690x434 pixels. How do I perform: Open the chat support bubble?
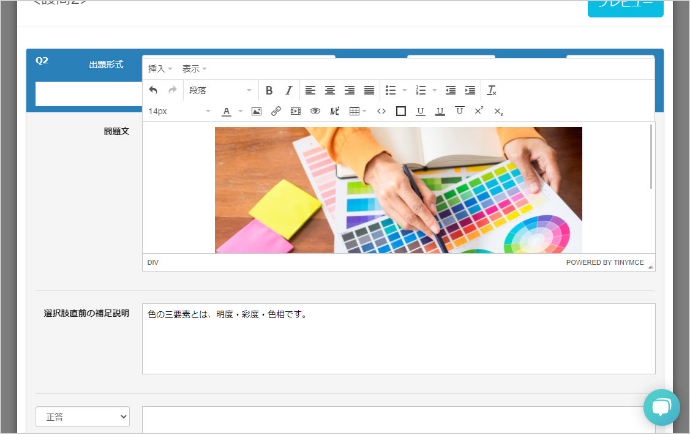point(661,406)
